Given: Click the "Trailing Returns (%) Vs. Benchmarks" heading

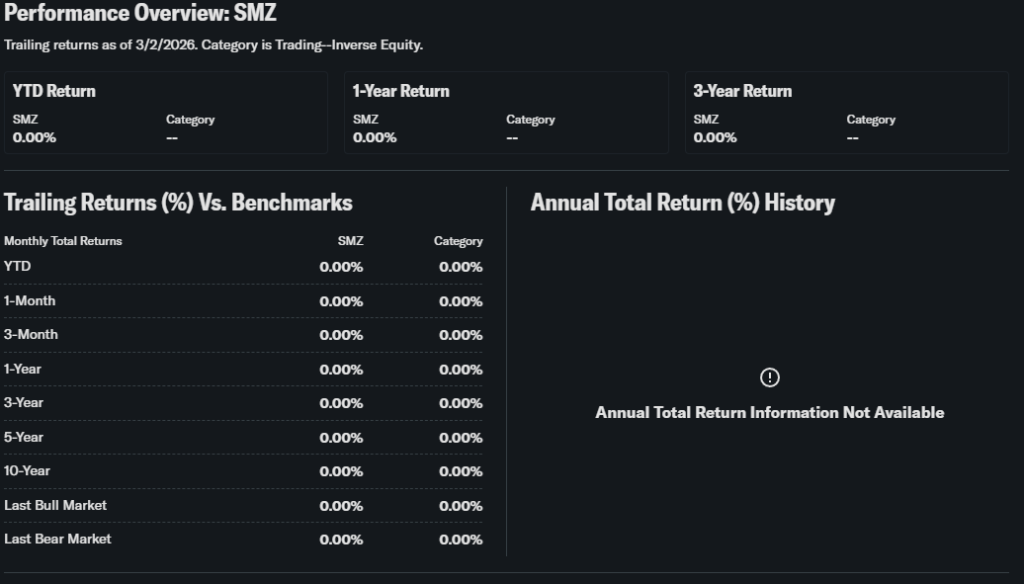Looking at the screenshot, I should (x=178, y=203).
